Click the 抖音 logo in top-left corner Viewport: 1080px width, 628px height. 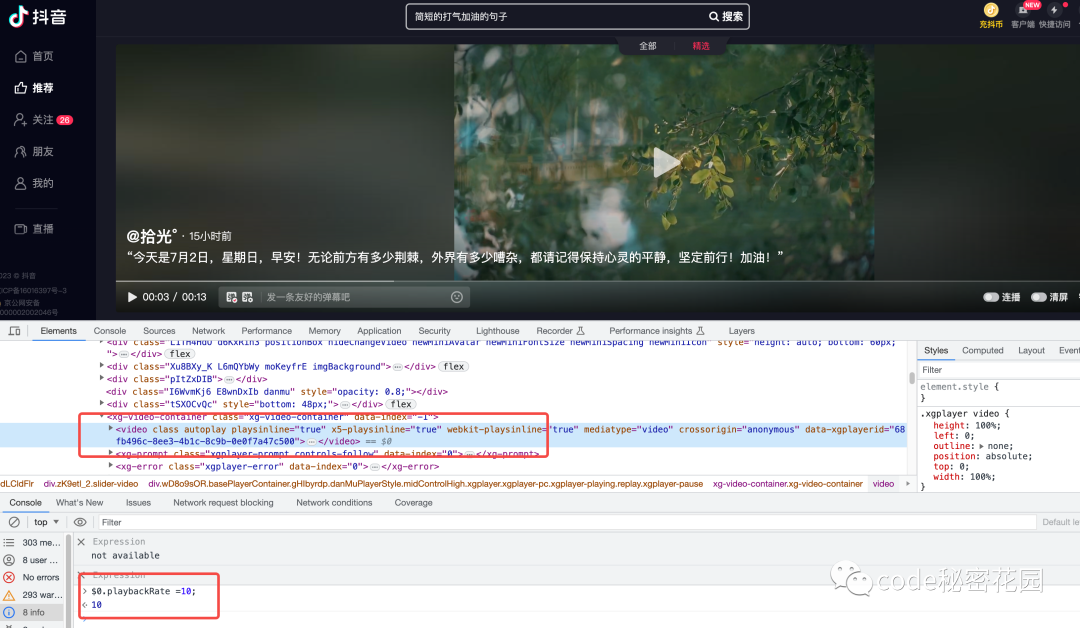(x=35, y=16)
